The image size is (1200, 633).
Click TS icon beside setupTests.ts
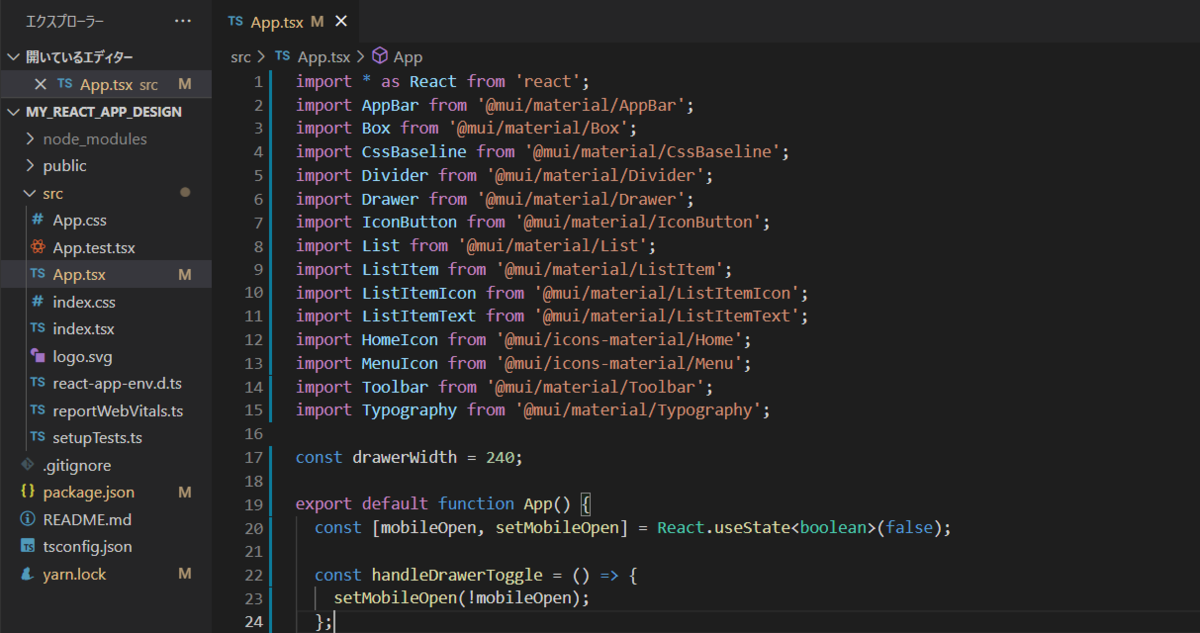(37, 438)
